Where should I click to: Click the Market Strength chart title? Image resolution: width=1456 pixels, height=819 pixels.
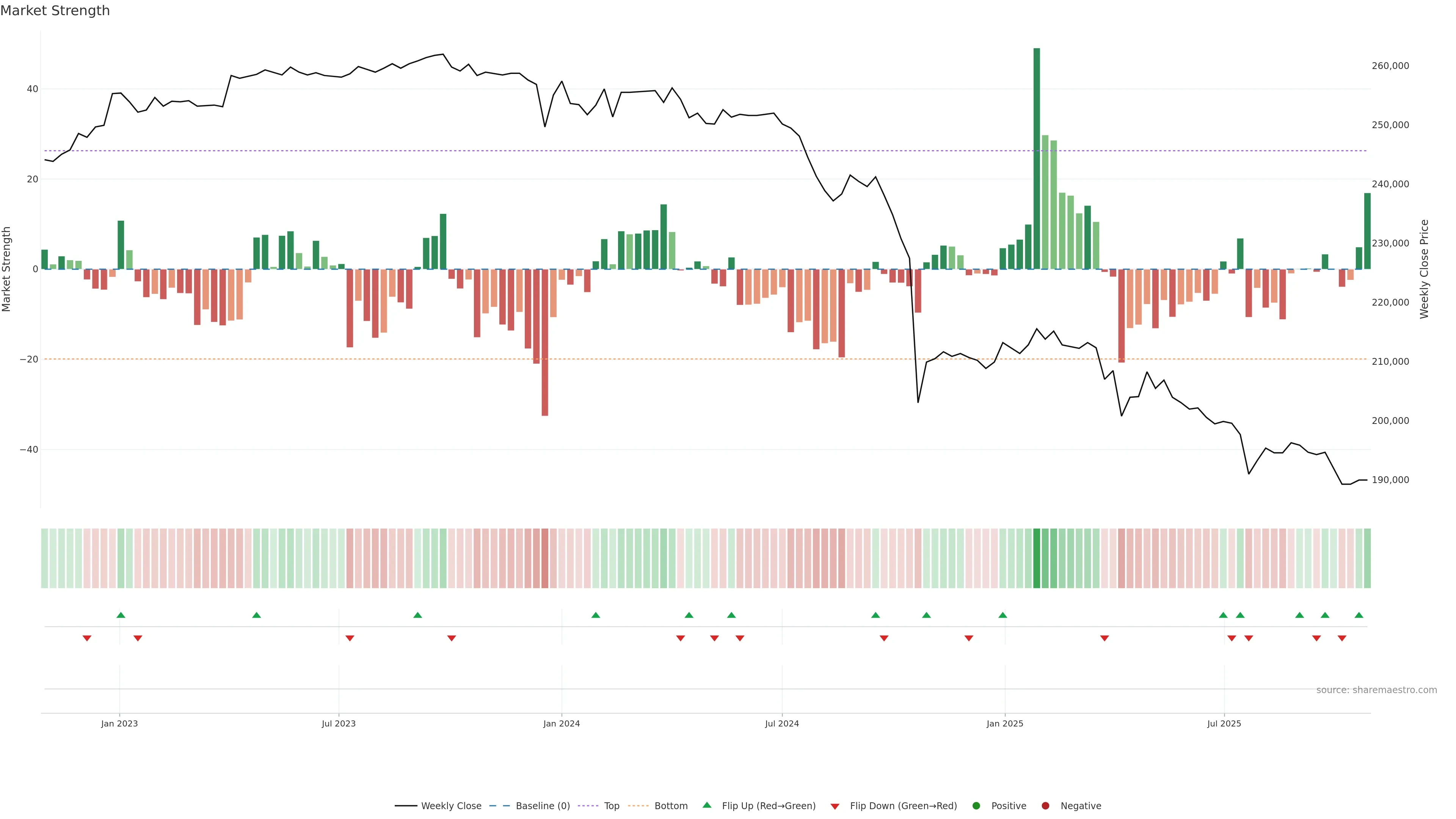click(x=55, y=11)
